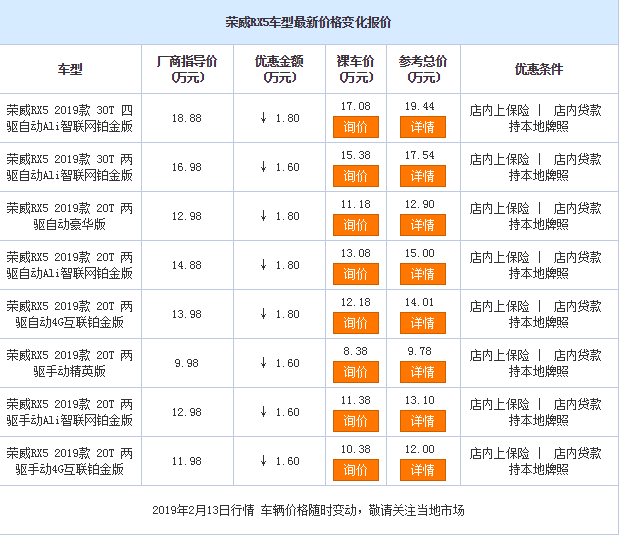Click the 优惠条件 column header
The image size is (620, 535).
click(539, 69)
